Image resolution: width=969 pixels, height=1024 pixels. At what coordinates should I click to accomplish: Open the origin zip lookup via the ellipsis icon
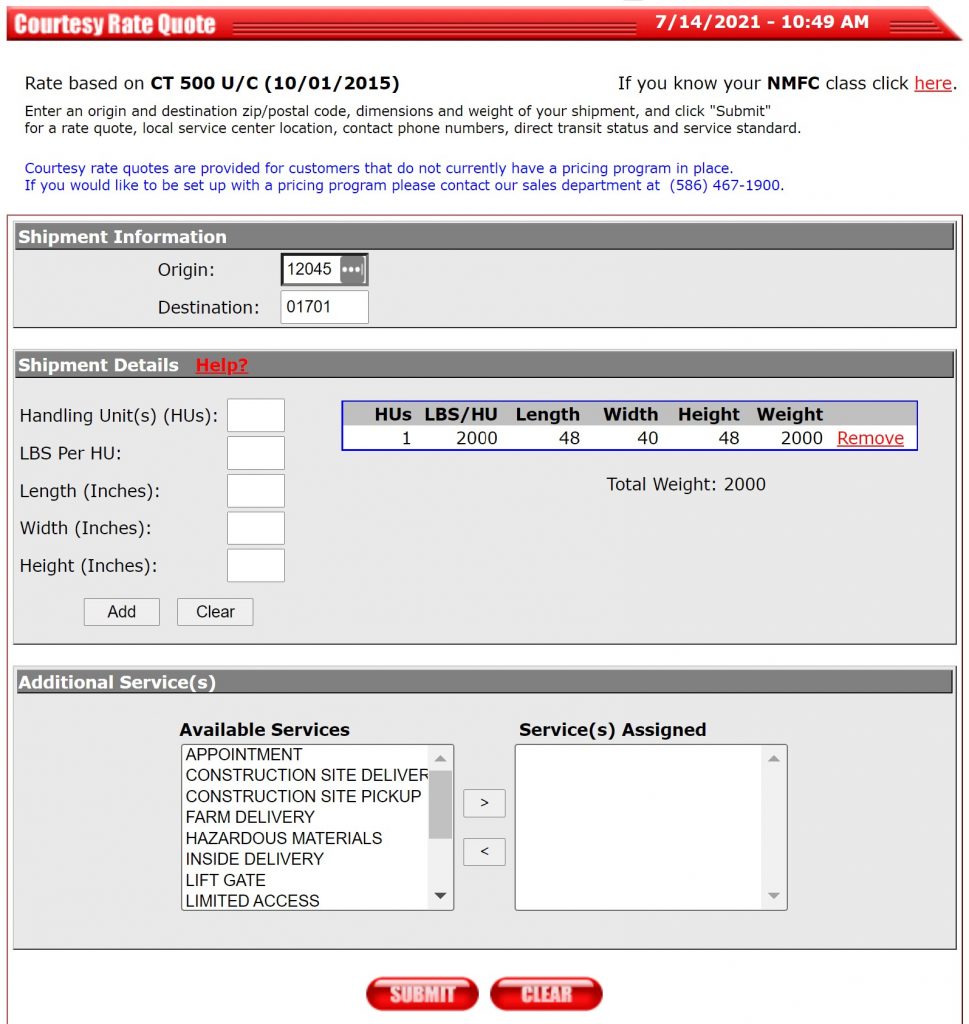point(352,269)
